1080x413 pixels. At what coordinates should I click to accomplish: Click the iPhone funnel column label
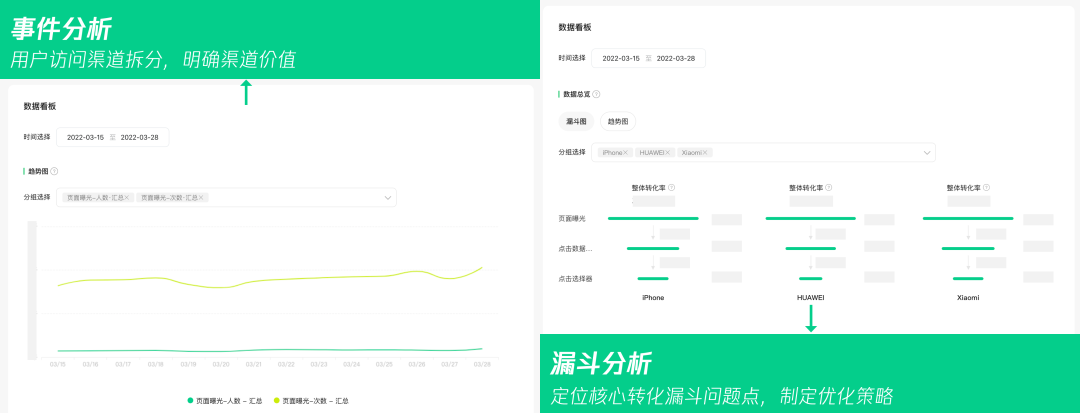pyautogui.click(x=653, y=298)
